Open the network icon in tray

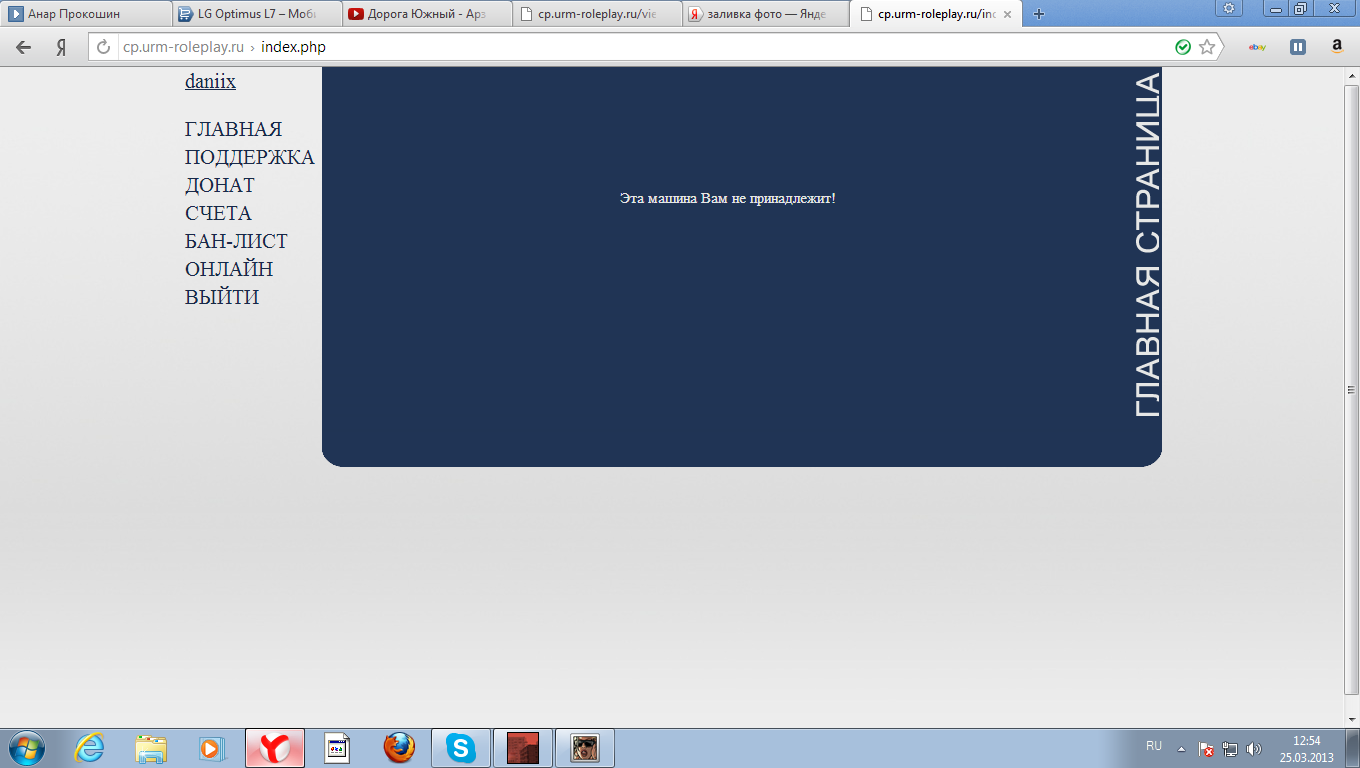[1230, 748]
